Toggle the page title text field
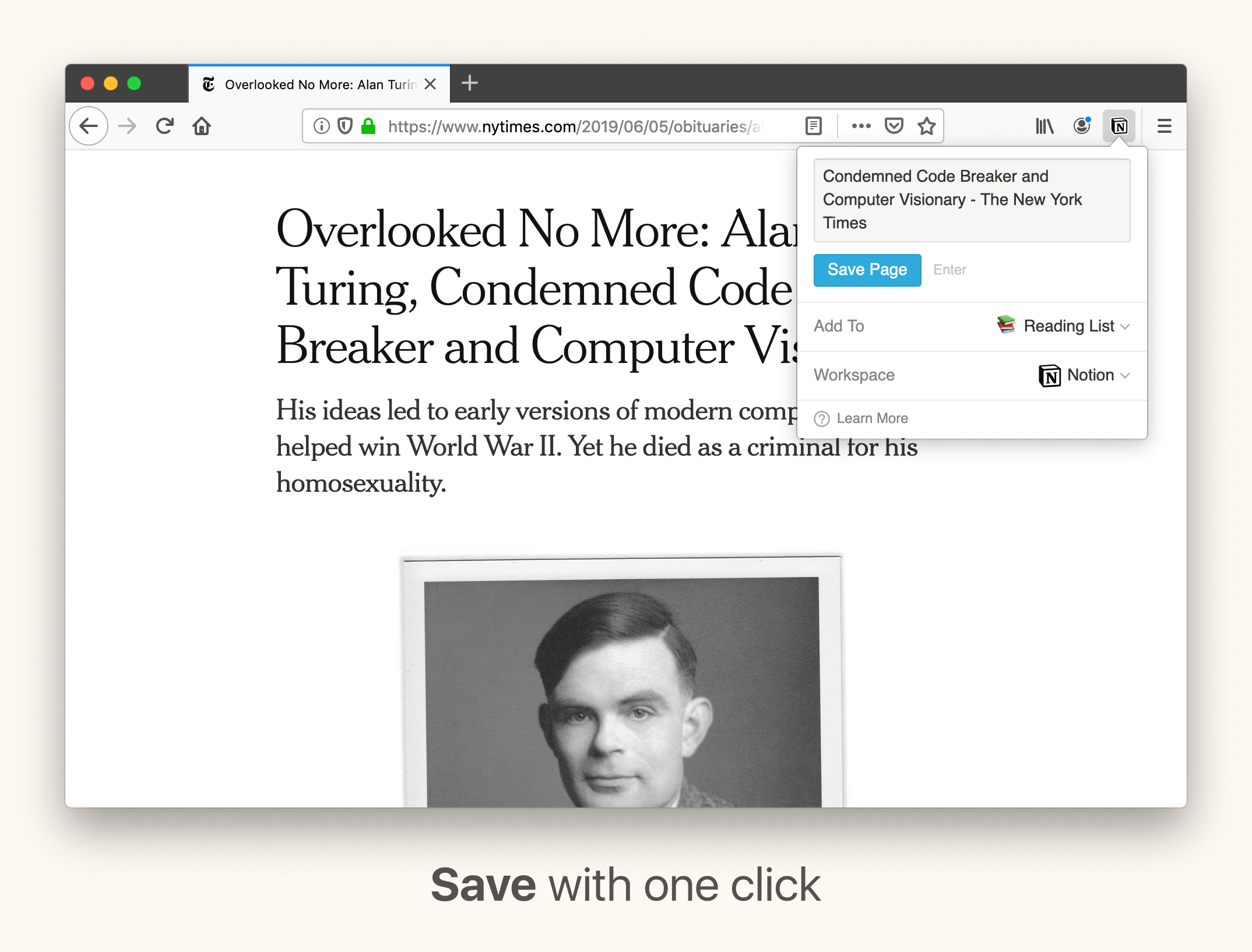Image resolution: width=1252 pixels, height=952 pixels. pyautogui.click(x=969, y=198)
